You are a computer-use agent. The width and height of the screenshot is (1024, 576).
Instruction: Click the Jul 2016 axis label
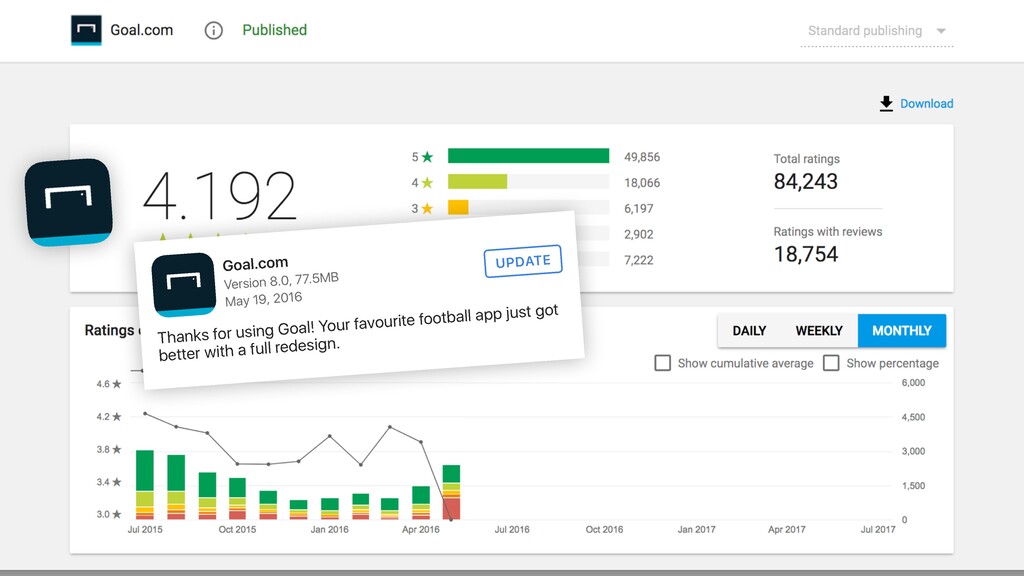pos(512,530)
